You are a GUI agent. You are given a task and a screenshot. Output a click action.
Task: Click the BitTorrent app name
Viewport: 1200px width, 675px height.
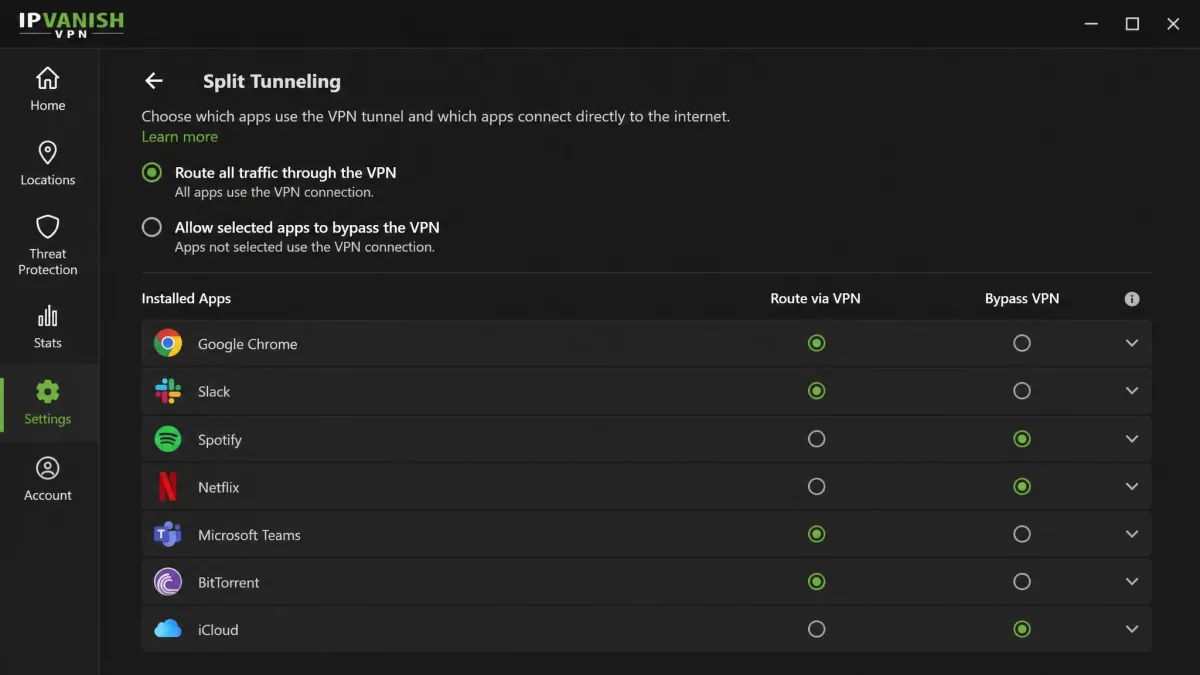(229, 583)
